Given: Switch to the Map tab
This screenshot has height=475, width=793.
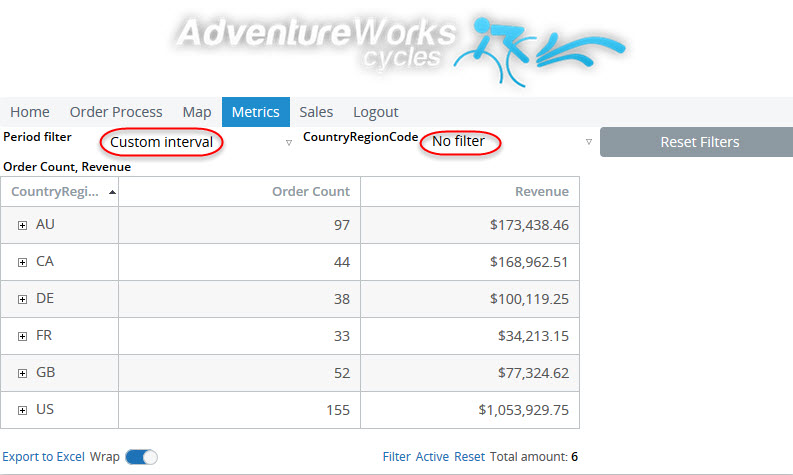Looking at the screenshot, I should click(197, 112).
